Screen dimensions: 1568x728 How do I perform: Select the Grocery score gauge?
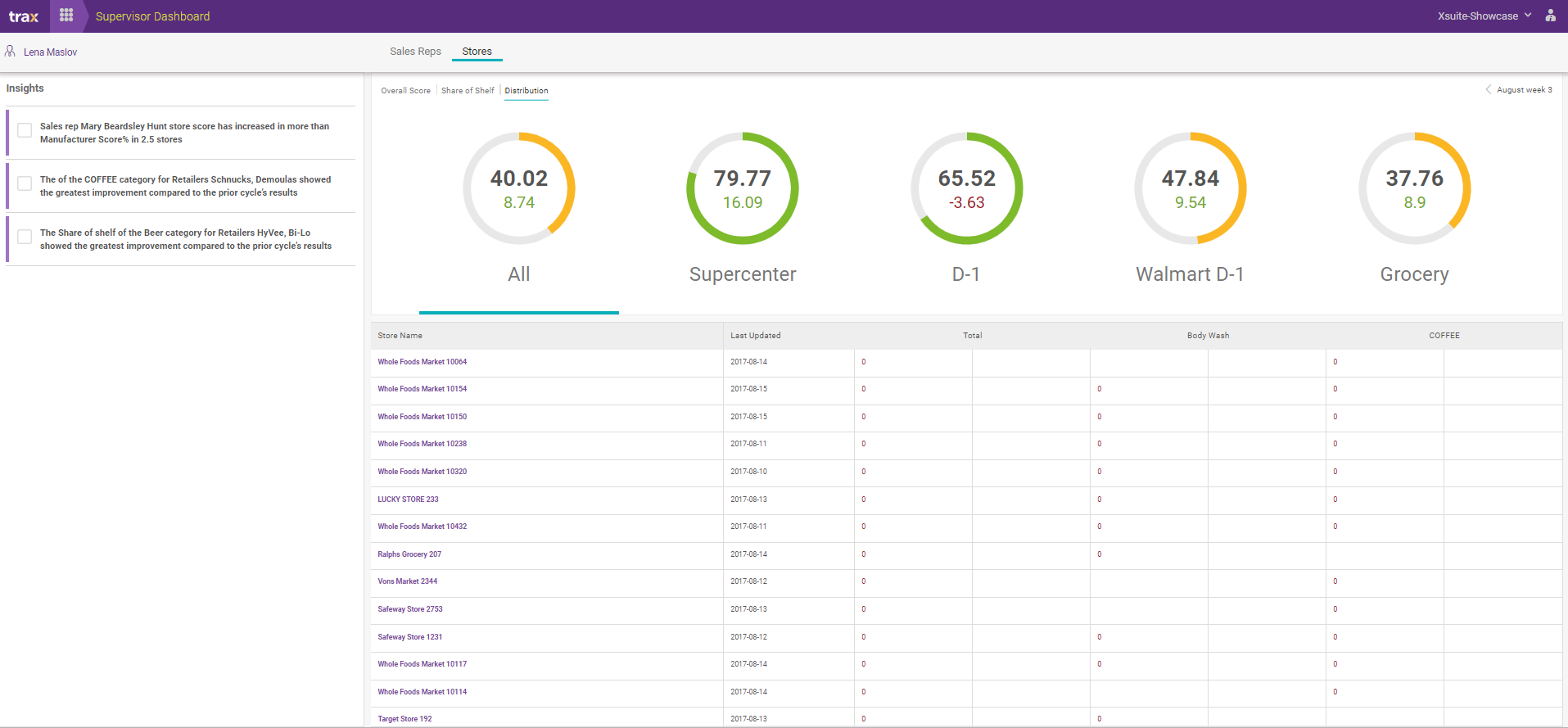click(1414, 189)
